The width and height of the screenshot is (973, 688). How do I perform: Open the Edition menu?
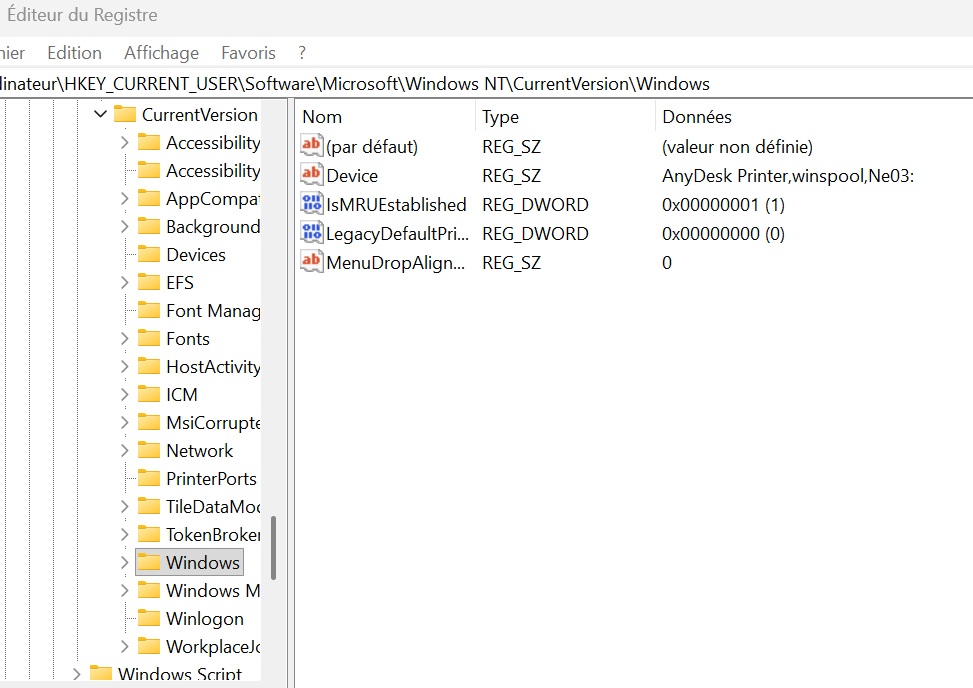point(74,53)
